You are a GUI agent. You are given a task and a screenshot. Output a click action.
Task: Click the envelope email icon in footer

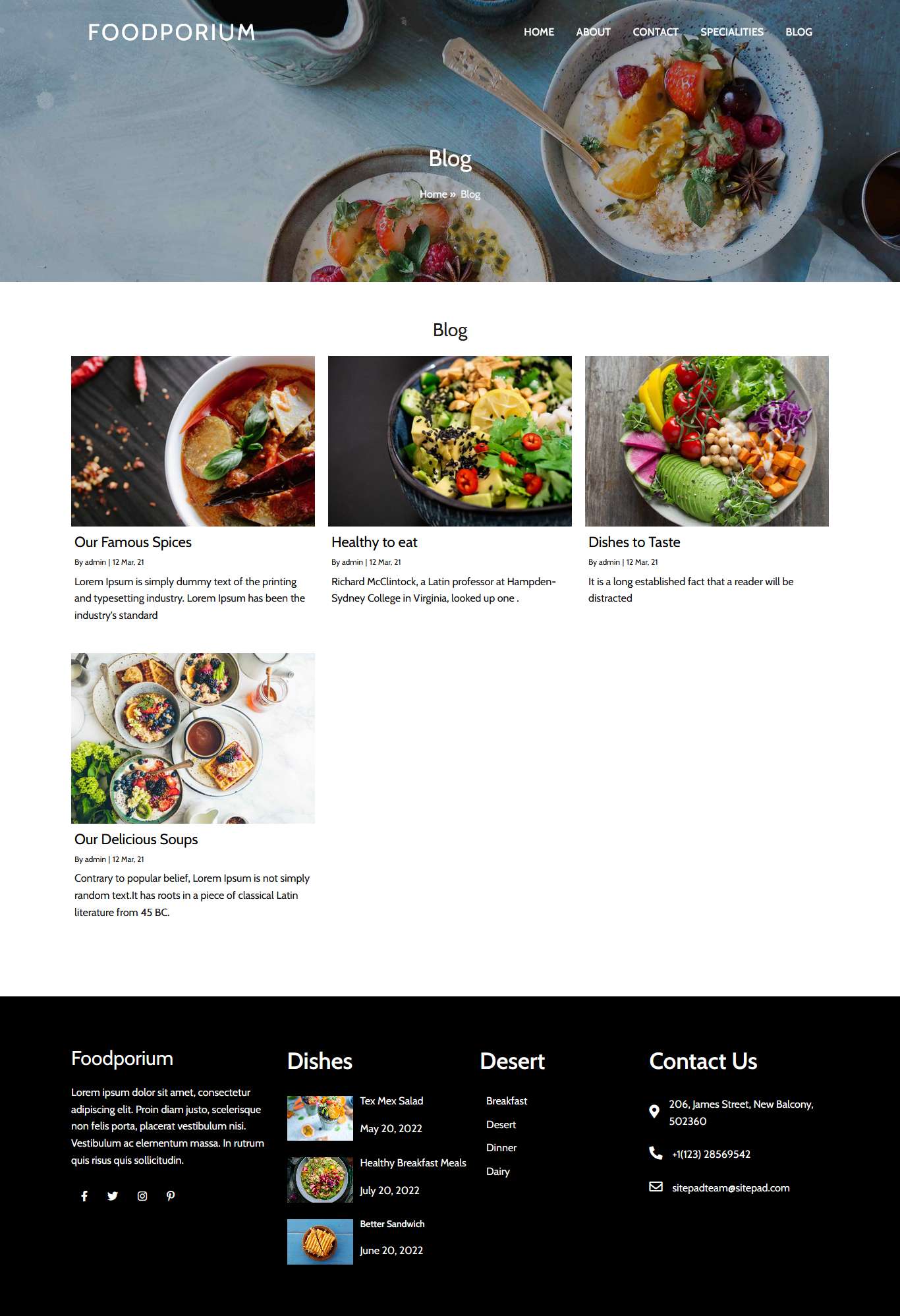tap(656, 1187)
